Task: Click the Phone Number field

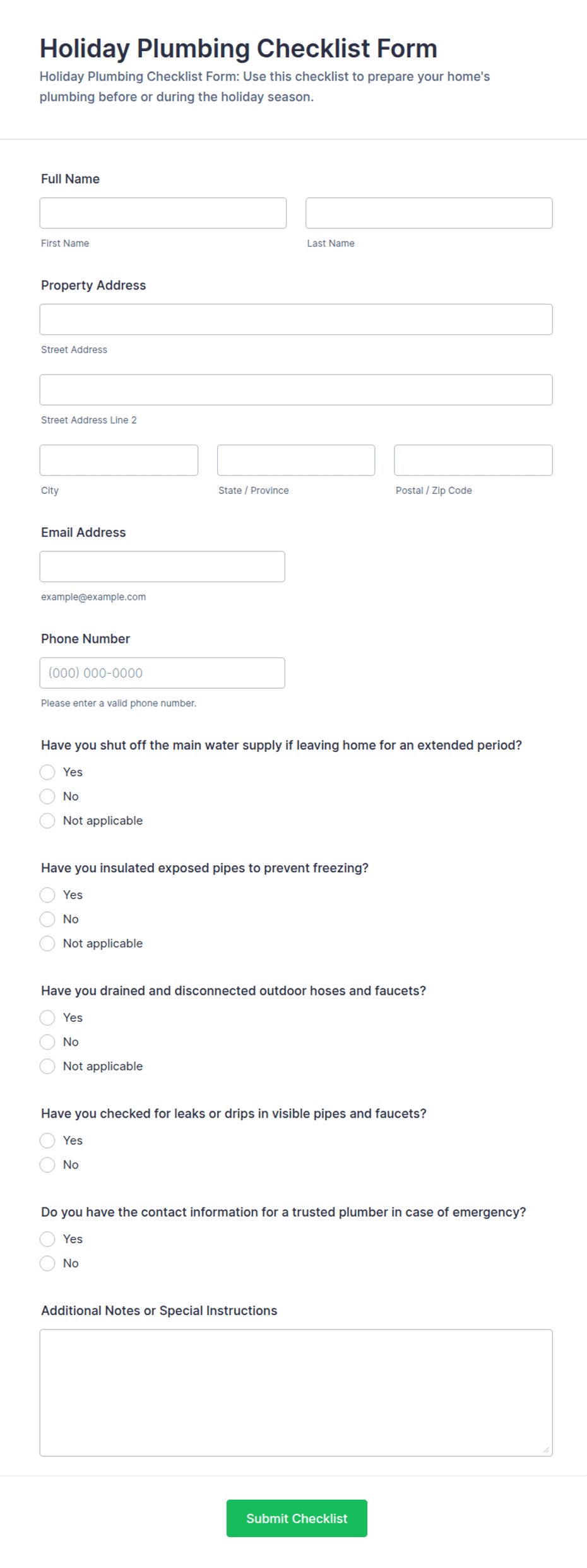Action: [x=162, y=673]
